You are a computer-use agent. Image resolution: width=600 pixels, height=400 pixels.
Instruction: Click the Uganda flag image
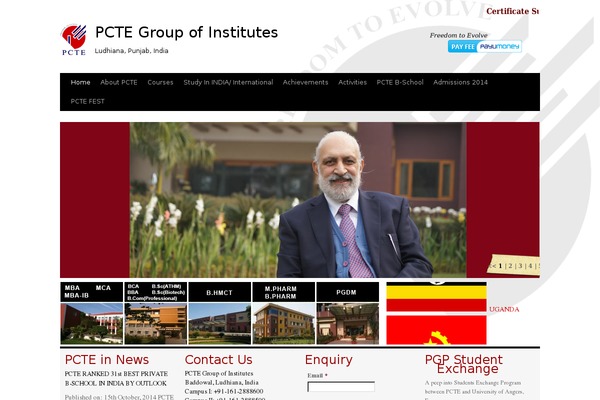436,297
